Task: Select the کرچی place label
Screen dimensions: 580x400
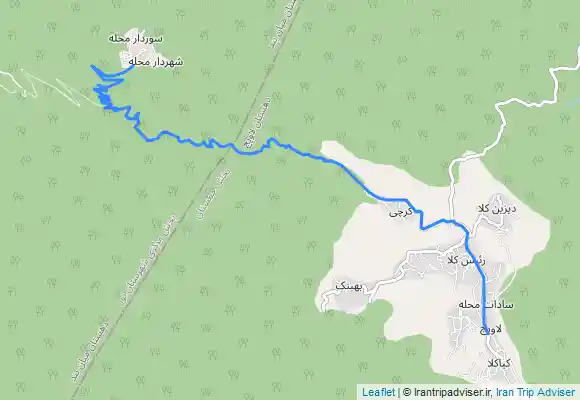Action: tap(401, 213)
